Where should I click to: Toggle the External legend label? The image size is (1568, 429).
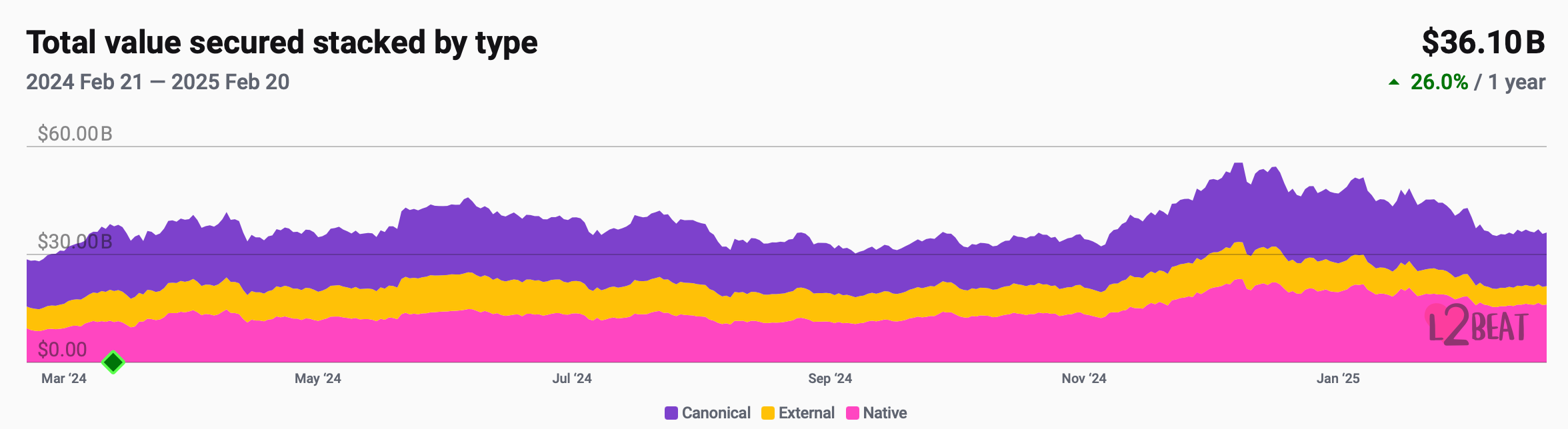pyautogui.click(x=806, y=413)
